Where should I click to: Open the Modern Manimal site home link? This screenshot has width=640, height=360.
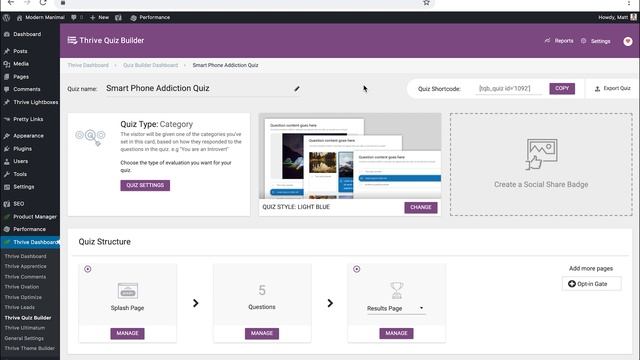[40, 18]
